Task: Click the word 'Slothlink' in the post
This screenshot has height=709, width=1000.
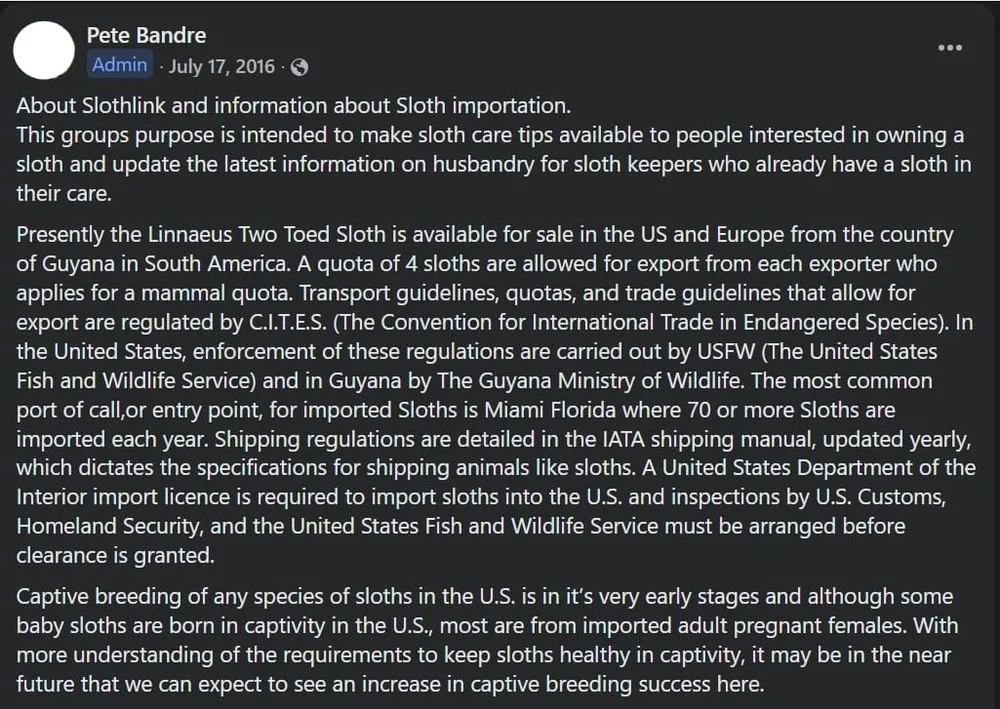Action: pos(124,105)
